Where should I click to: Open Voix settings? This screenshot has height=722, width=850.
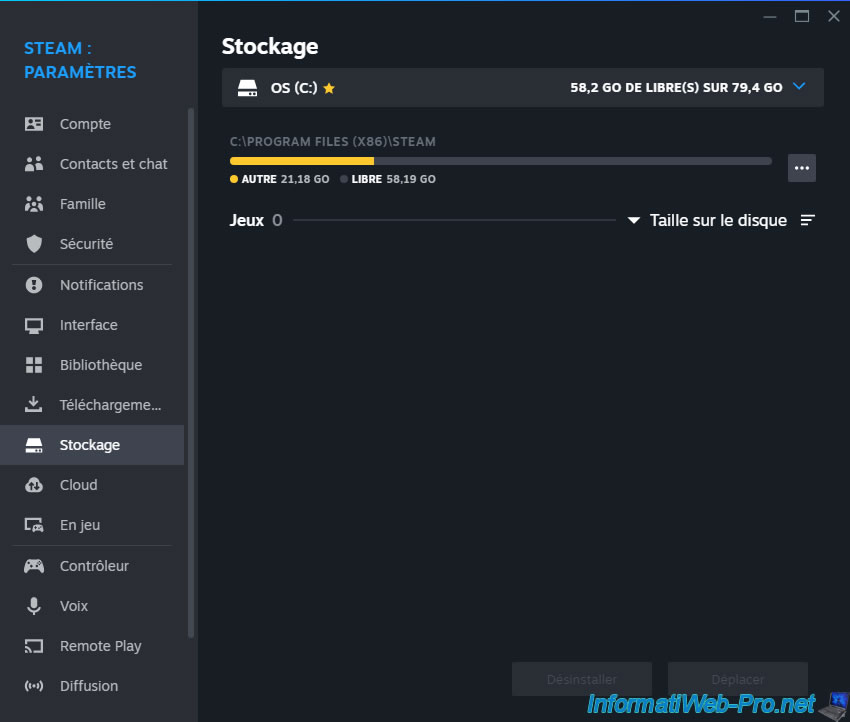(92, 606)
